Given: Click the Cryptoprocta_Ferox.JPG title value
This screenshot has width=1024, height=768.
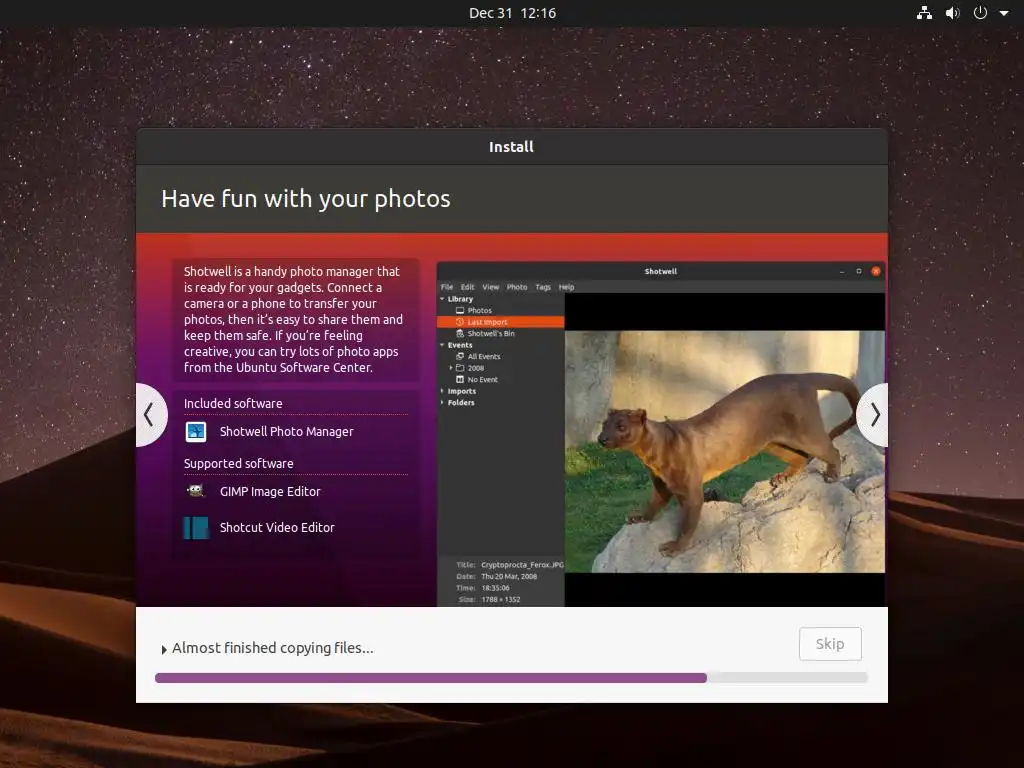Looking at the screenshot, I should [522, 565].
